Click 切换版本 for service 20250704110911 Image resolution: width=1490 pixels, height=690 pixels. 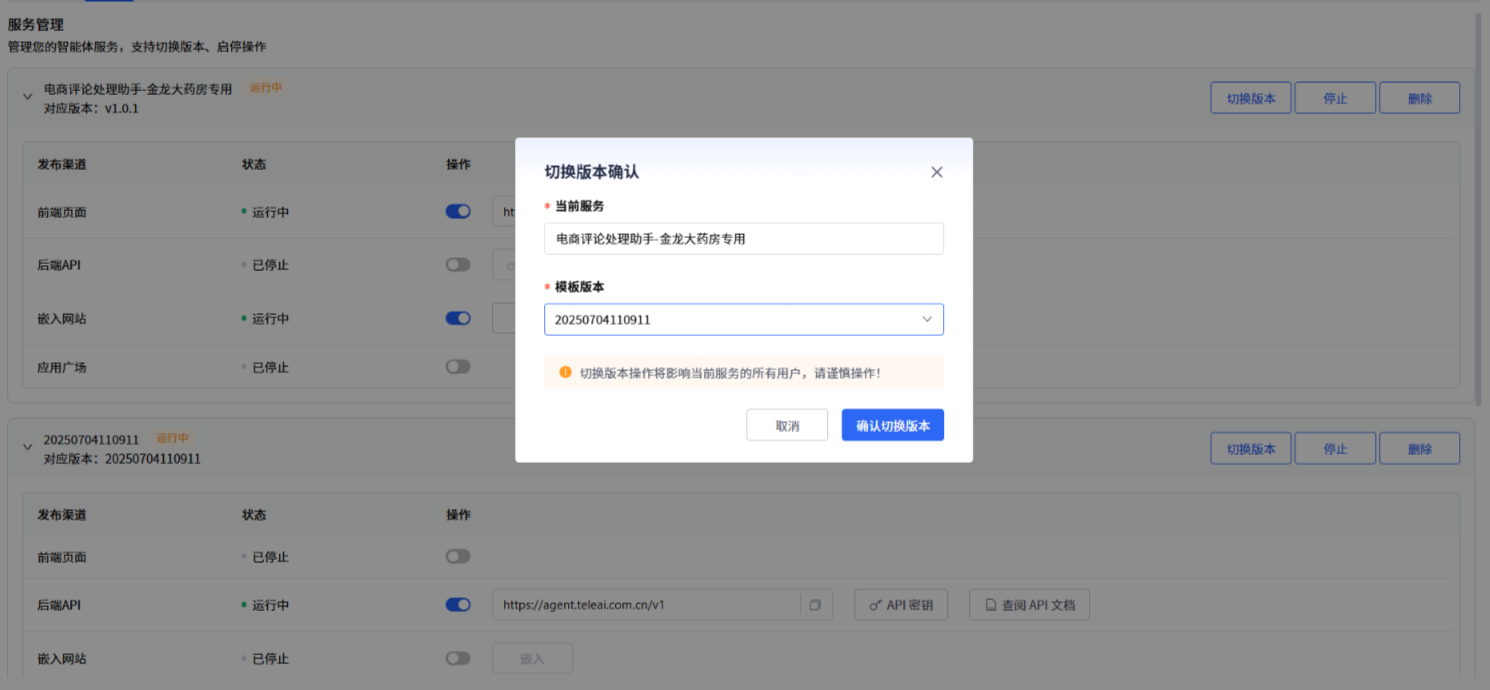tap(1251, 448)
